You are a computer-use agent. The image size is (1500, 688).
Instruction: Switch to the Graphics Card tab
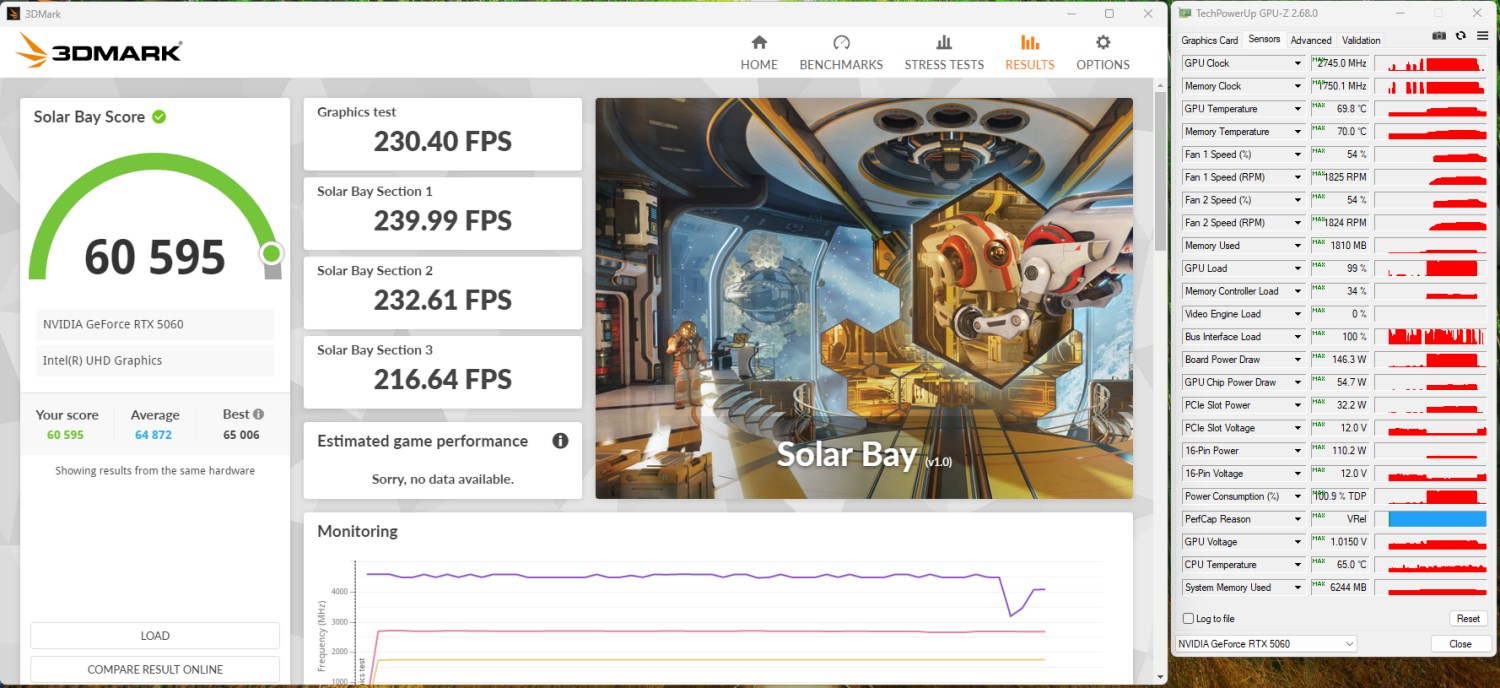click(1209, 40)
